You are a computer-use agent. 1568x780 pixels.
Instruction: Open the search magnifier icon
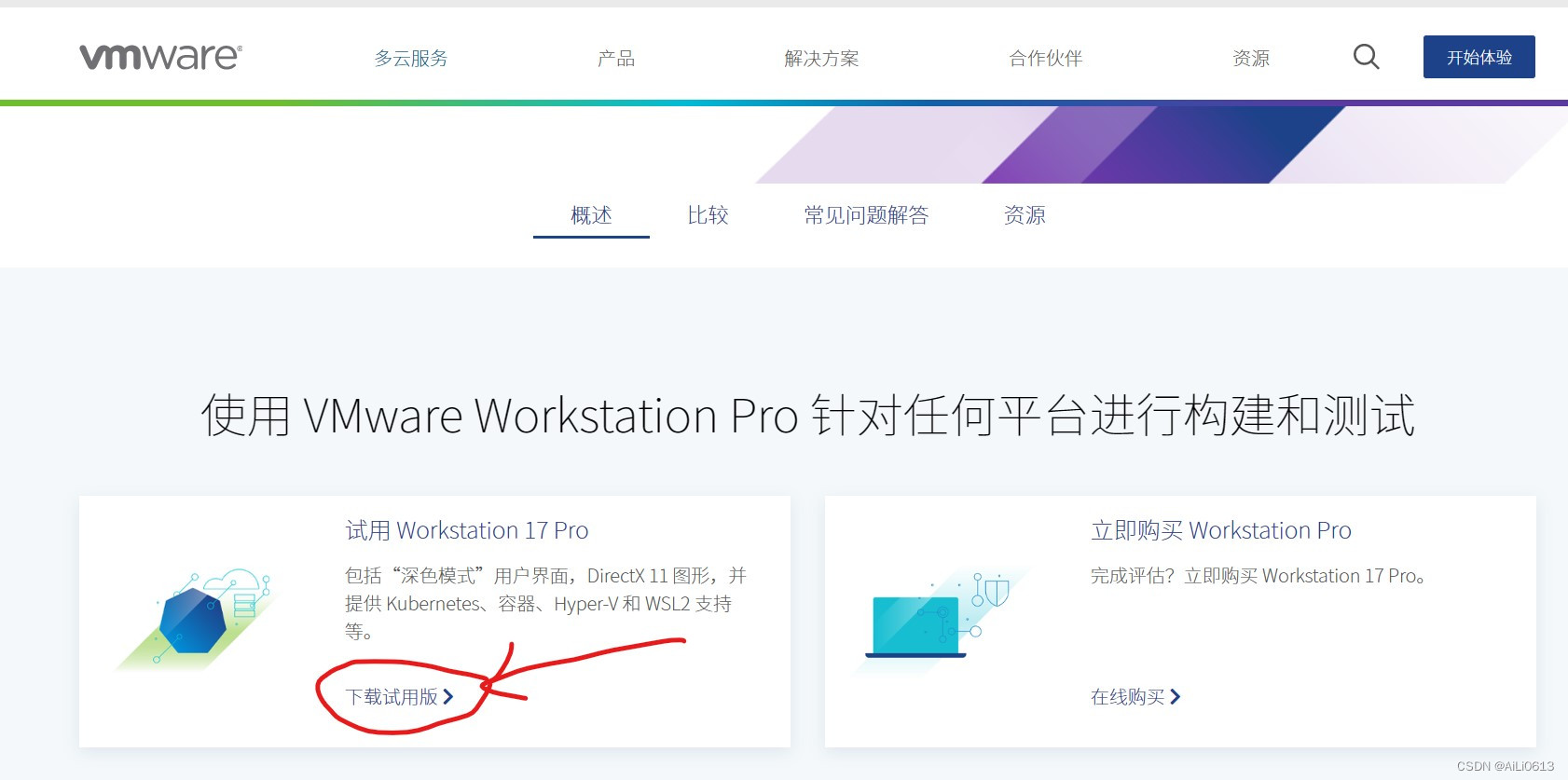(x=1366, y=57)
